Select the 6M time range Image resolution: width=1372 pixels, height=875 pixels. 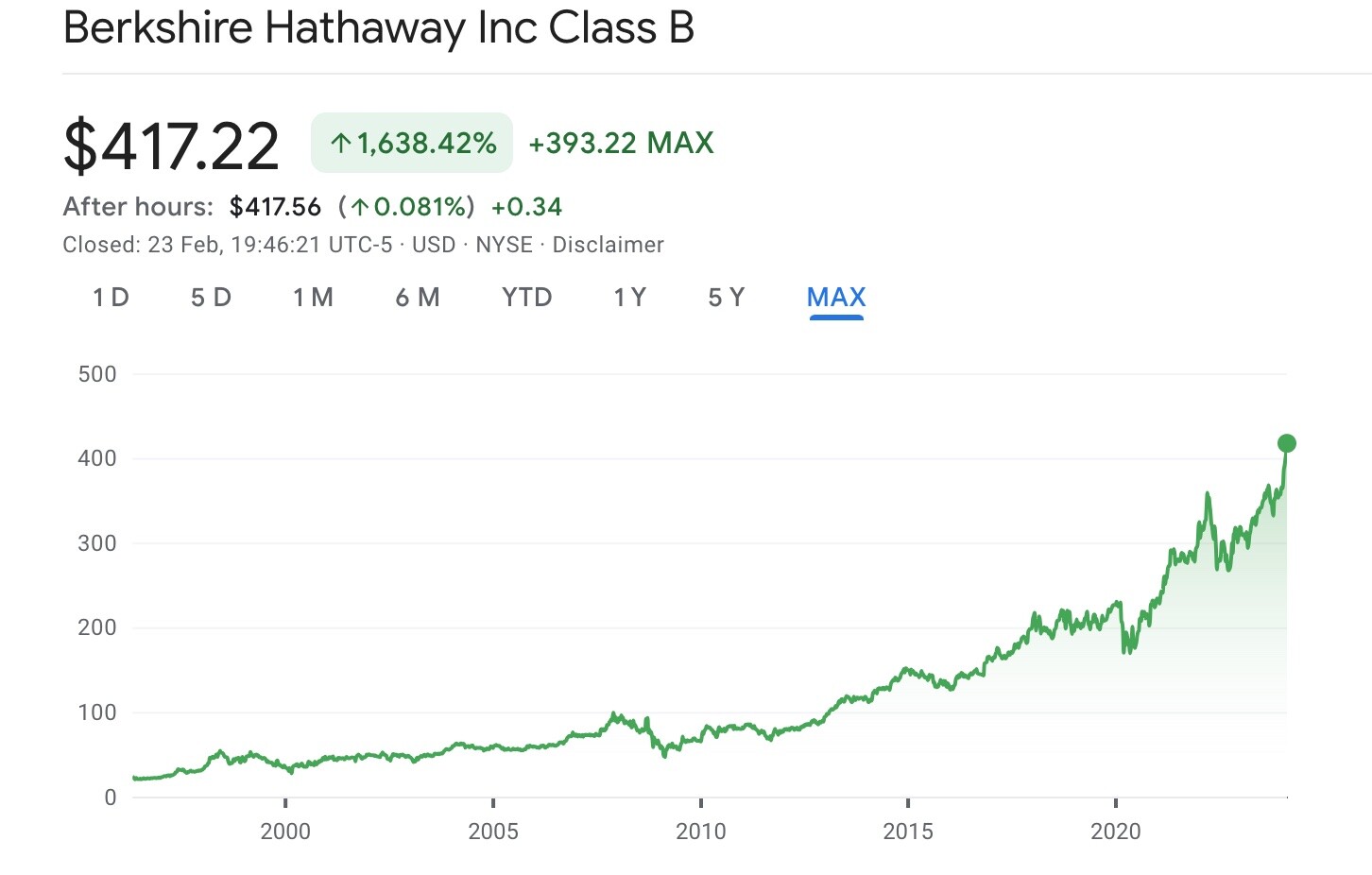coord(417,297)
